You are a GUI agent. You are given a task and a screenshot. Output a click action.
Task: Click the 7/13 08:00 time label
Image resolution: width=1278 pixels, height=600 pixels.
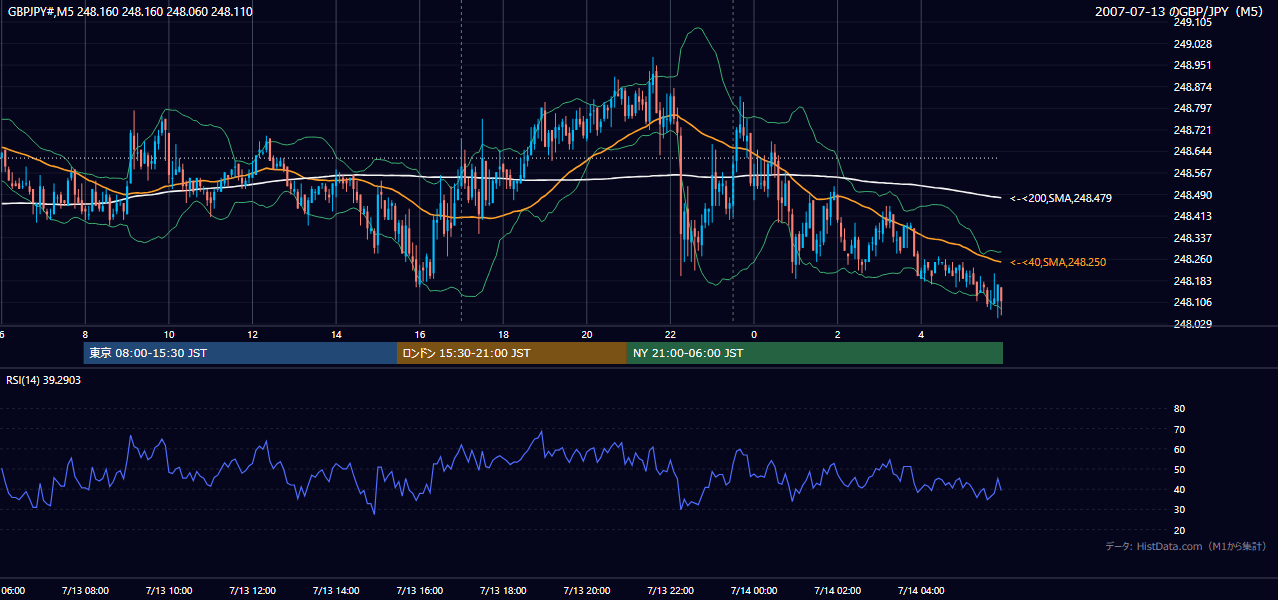[x=85, y=591]
